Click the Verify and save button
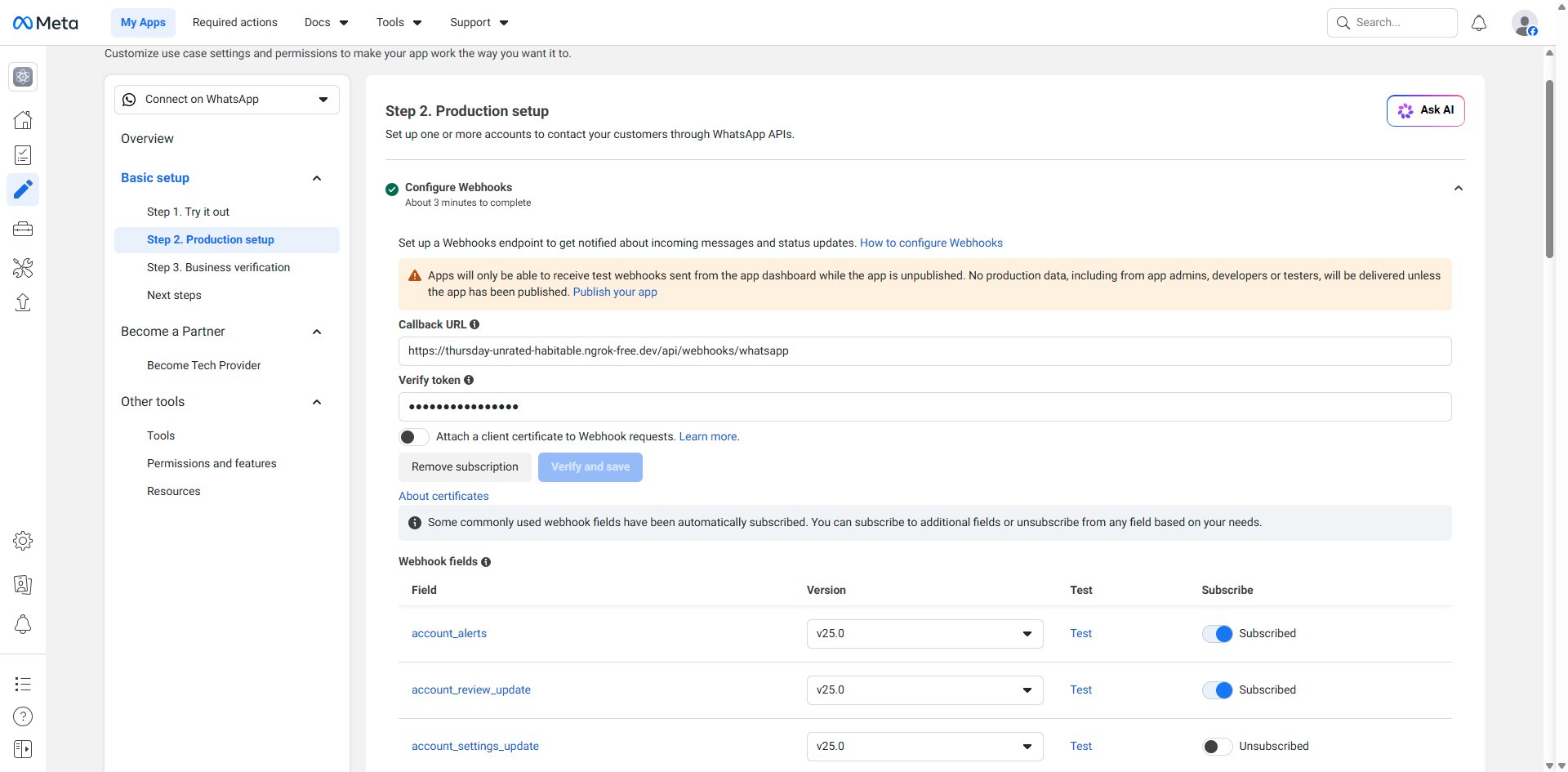The image size is (1568, 772). tap(590, 467)
